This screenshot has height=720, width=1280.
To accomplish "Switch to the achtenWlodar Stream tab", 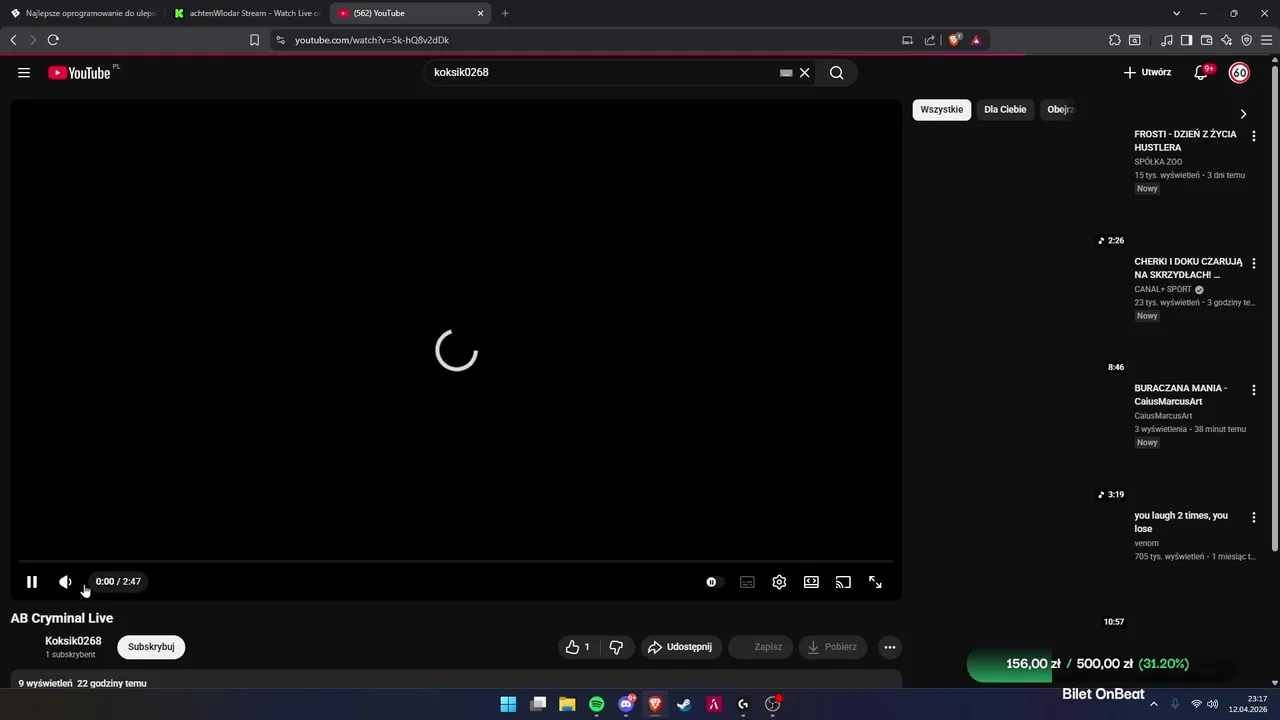I will coord(246,13).
